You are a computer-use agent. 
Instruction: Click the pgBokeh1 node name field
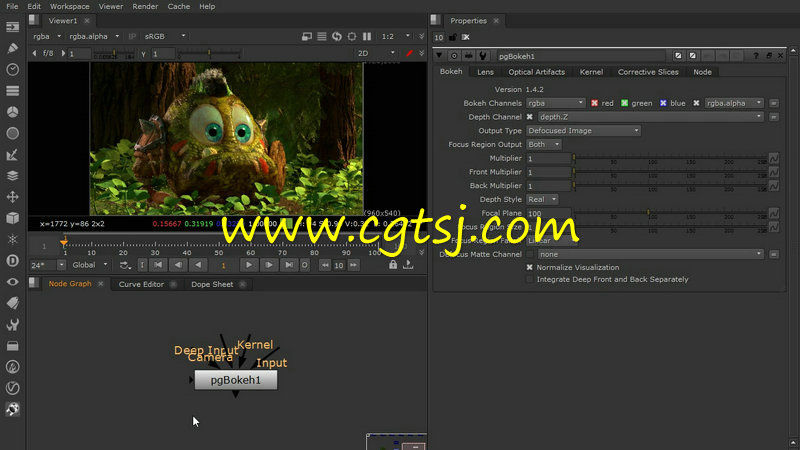click(581, 56)
